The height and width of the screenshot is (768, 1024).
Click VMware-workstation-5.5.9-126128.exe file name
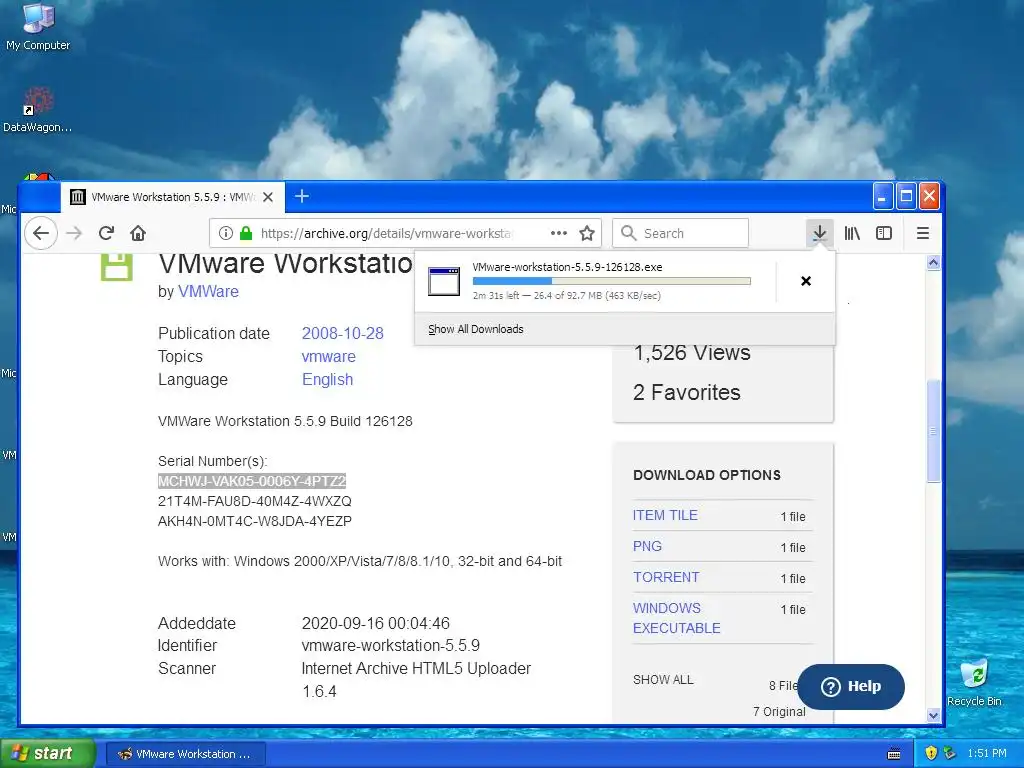coord(568,267)
